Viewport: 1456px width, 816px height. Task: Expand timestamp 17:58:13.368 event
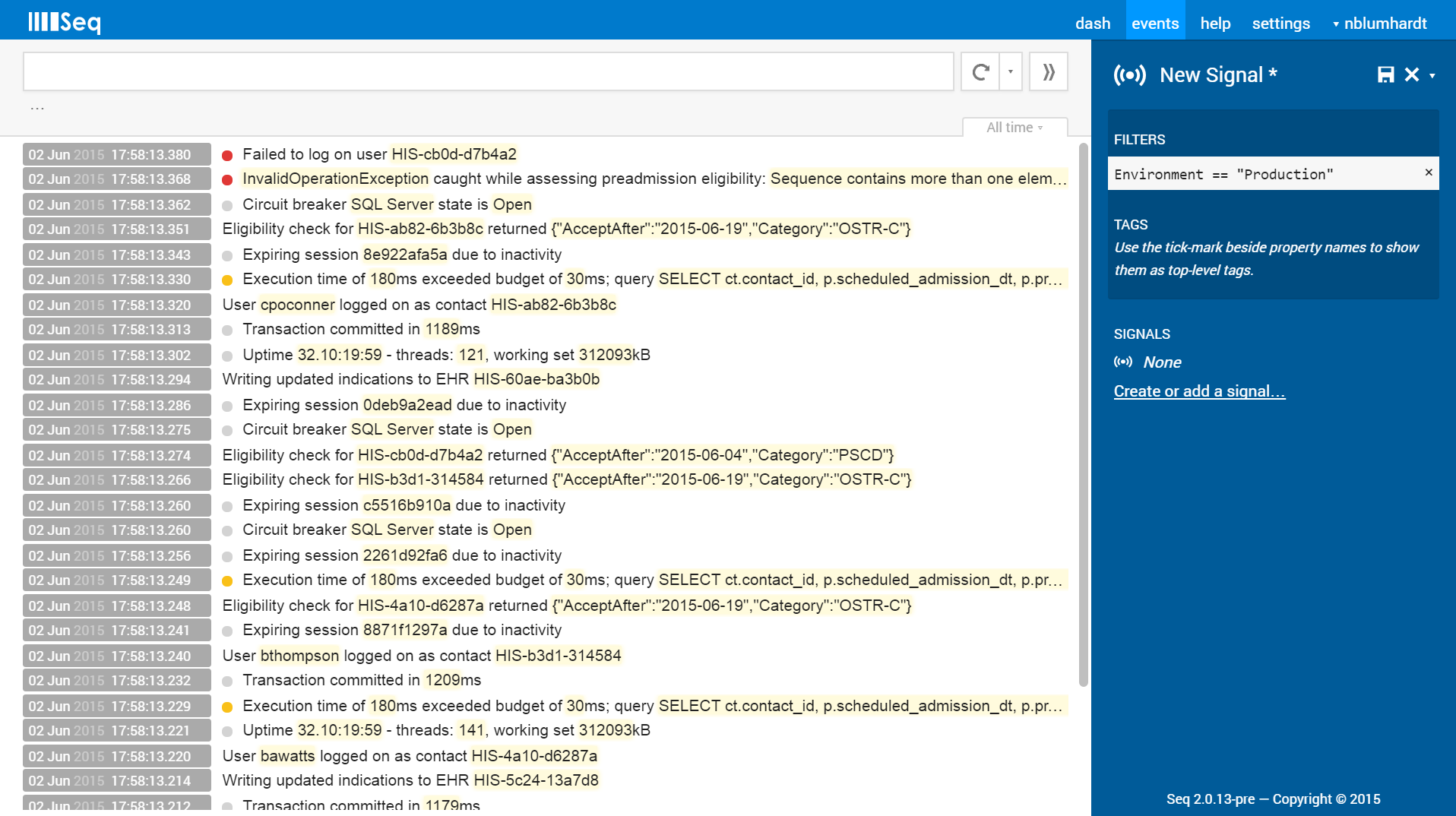pos(117,179)
